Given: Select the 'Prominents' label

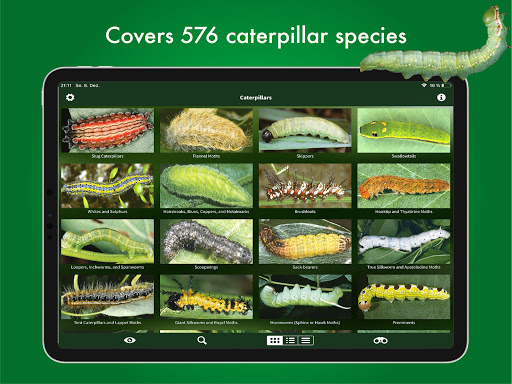Looking at the screenshot, I should [404, 323].
